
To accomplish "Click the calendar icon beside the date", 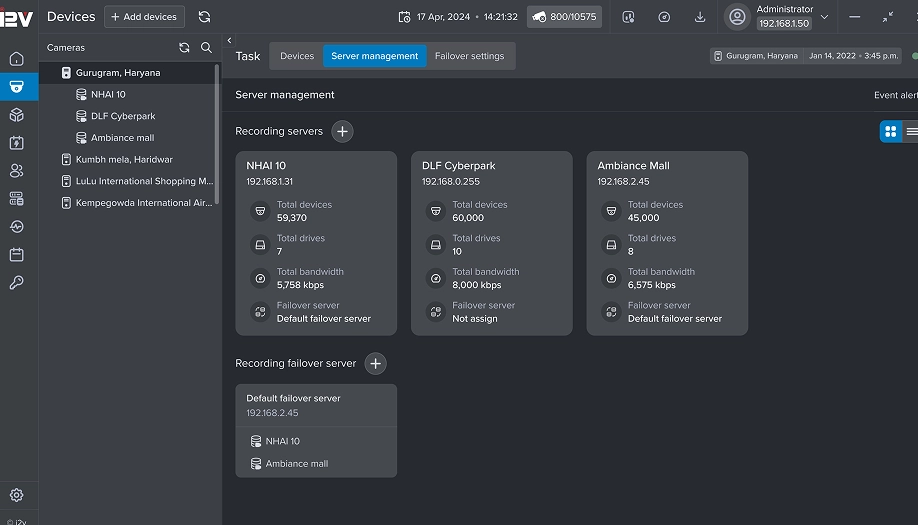I will pyautogui.click(x=405, y=17).
